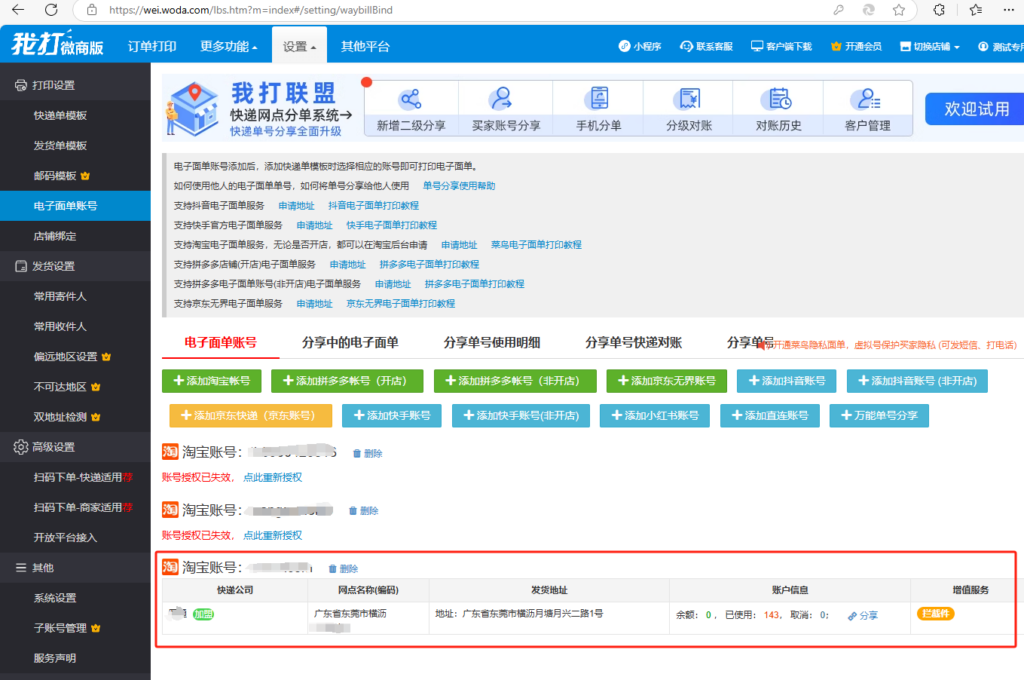The height and width of the screenshot is (680, 1024).
Task: Open 买家账号分享 icon in banner
Action: [x=501, y=99]
